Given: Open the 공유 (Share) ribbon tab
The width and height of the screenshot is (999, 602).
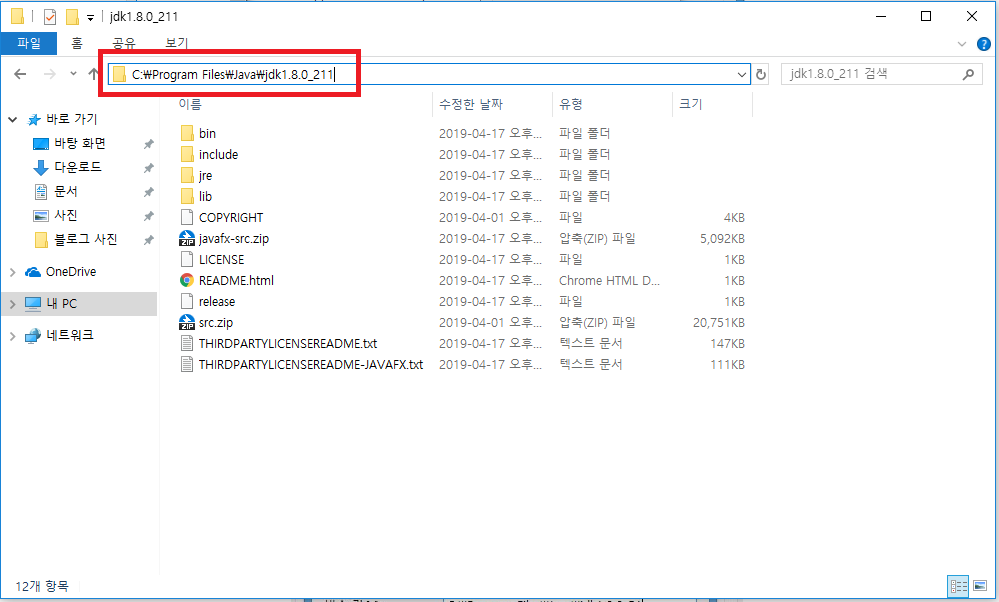Looking at the screenshot, I should tap(124, 43).
